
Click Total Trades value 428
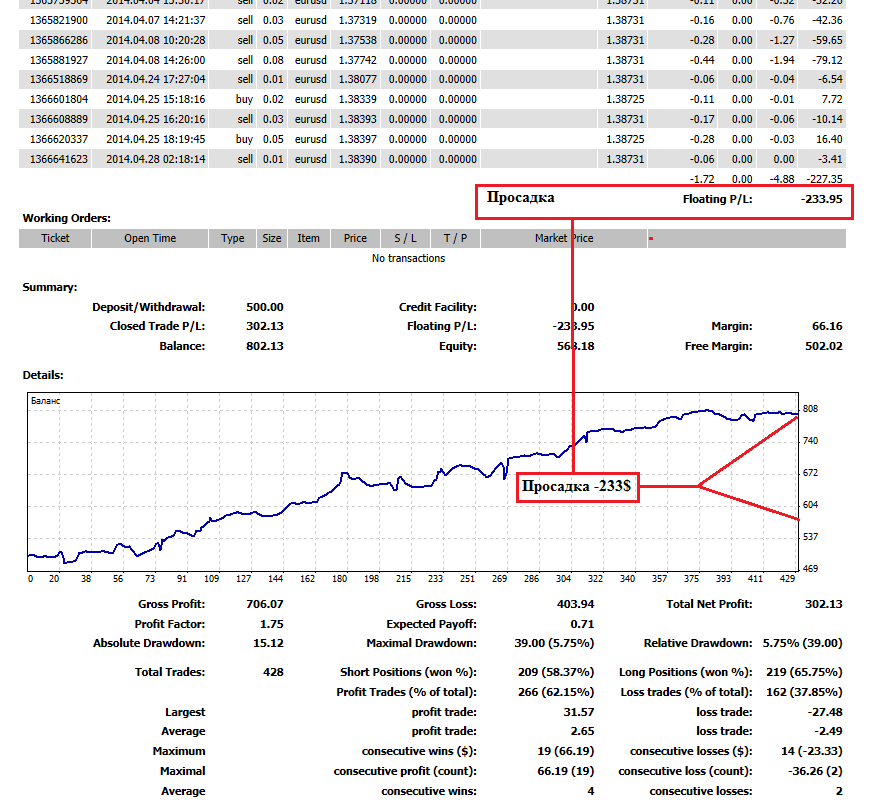pos(273,672)
